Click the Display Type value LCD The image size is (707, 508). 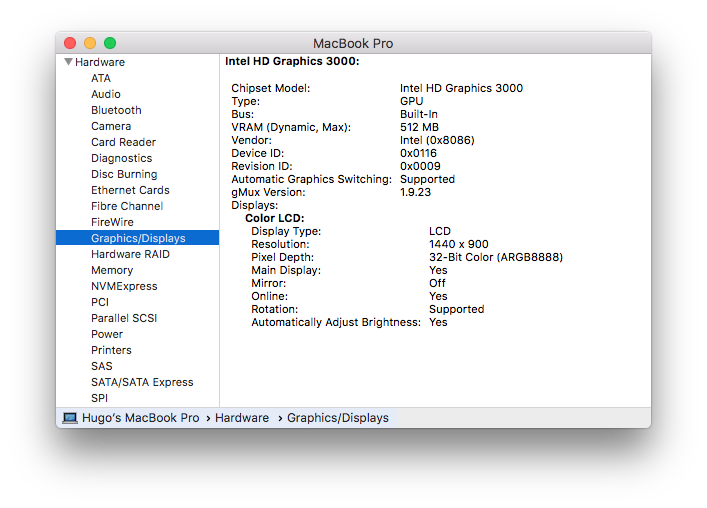(440, 231)
